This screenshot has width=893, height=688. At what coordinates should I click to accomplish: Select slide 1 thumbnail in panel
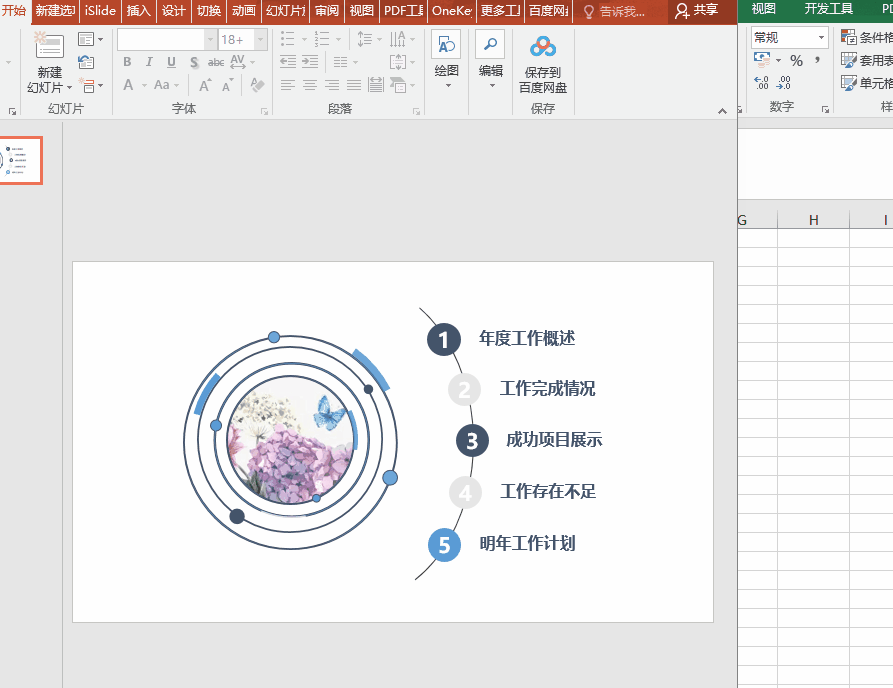pos(21,161)
